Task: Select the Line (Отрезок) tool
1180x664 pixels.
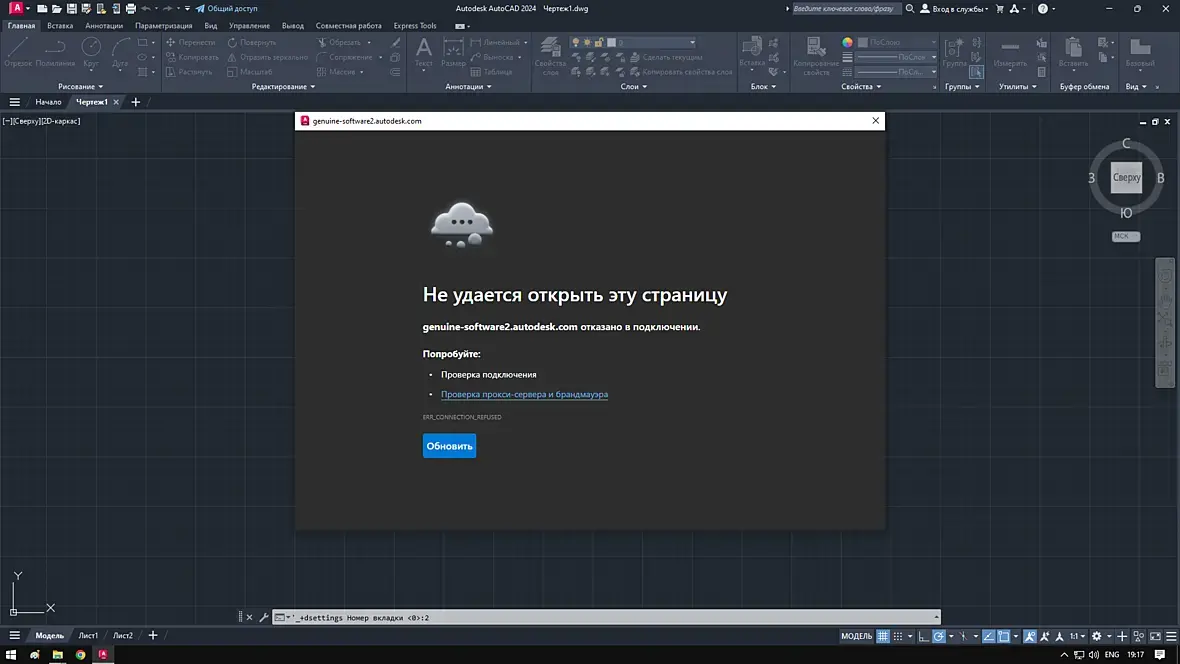Action: point(18,53)
